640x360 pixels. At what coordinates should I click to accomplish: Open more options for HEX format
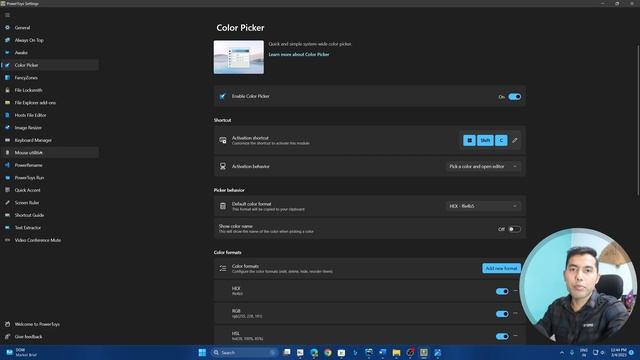pos(516,291)
